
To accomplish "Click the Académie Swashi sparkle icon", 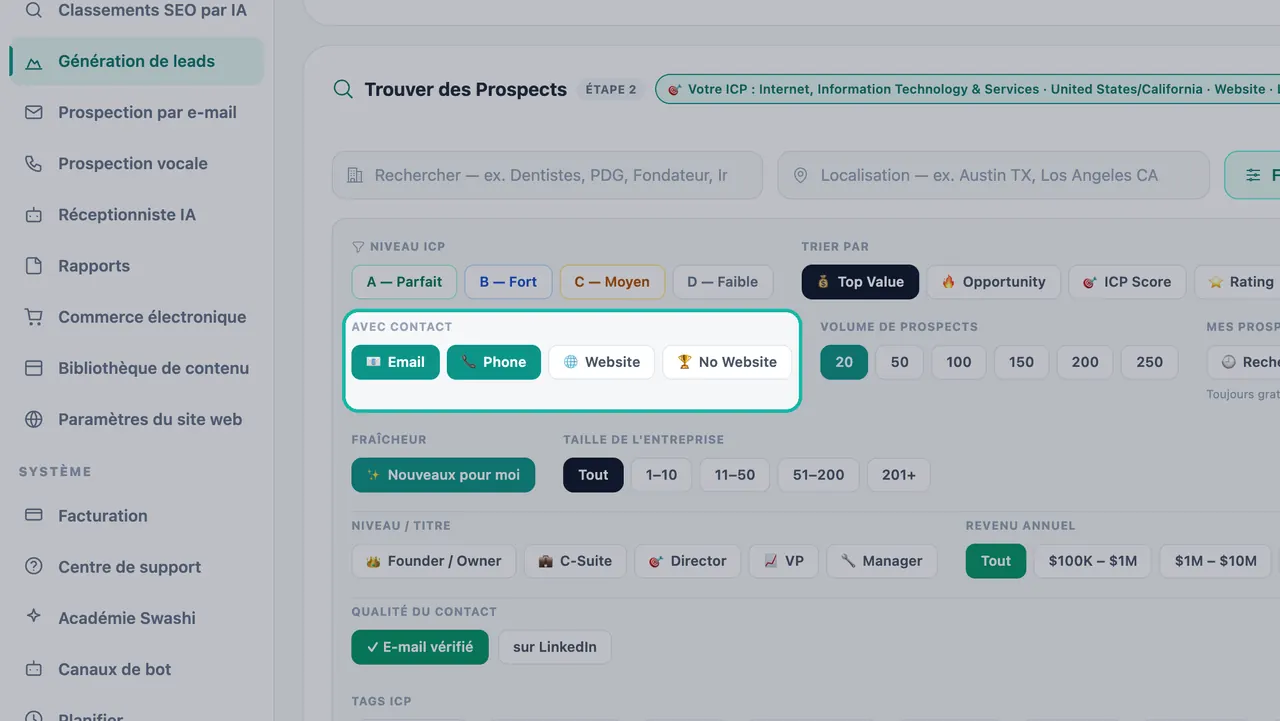I will pos(34,617).
